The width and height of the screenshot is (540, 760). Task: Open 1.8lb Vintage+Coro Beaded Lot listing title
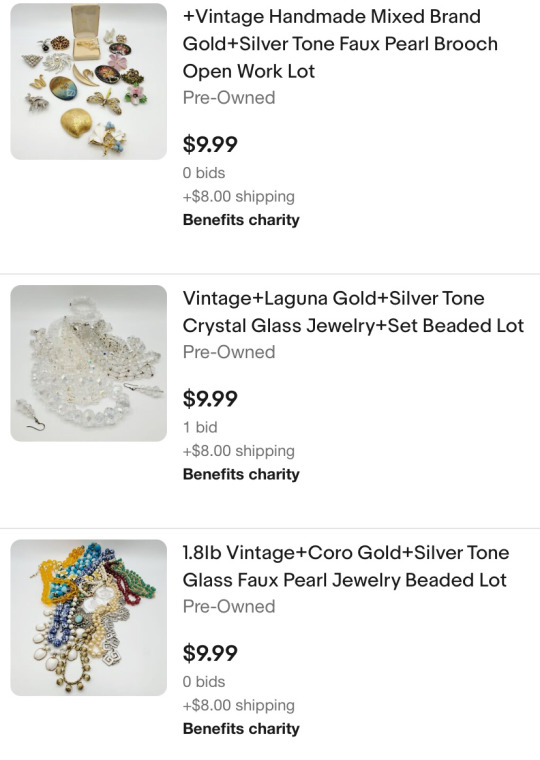(x=346, y=566)
